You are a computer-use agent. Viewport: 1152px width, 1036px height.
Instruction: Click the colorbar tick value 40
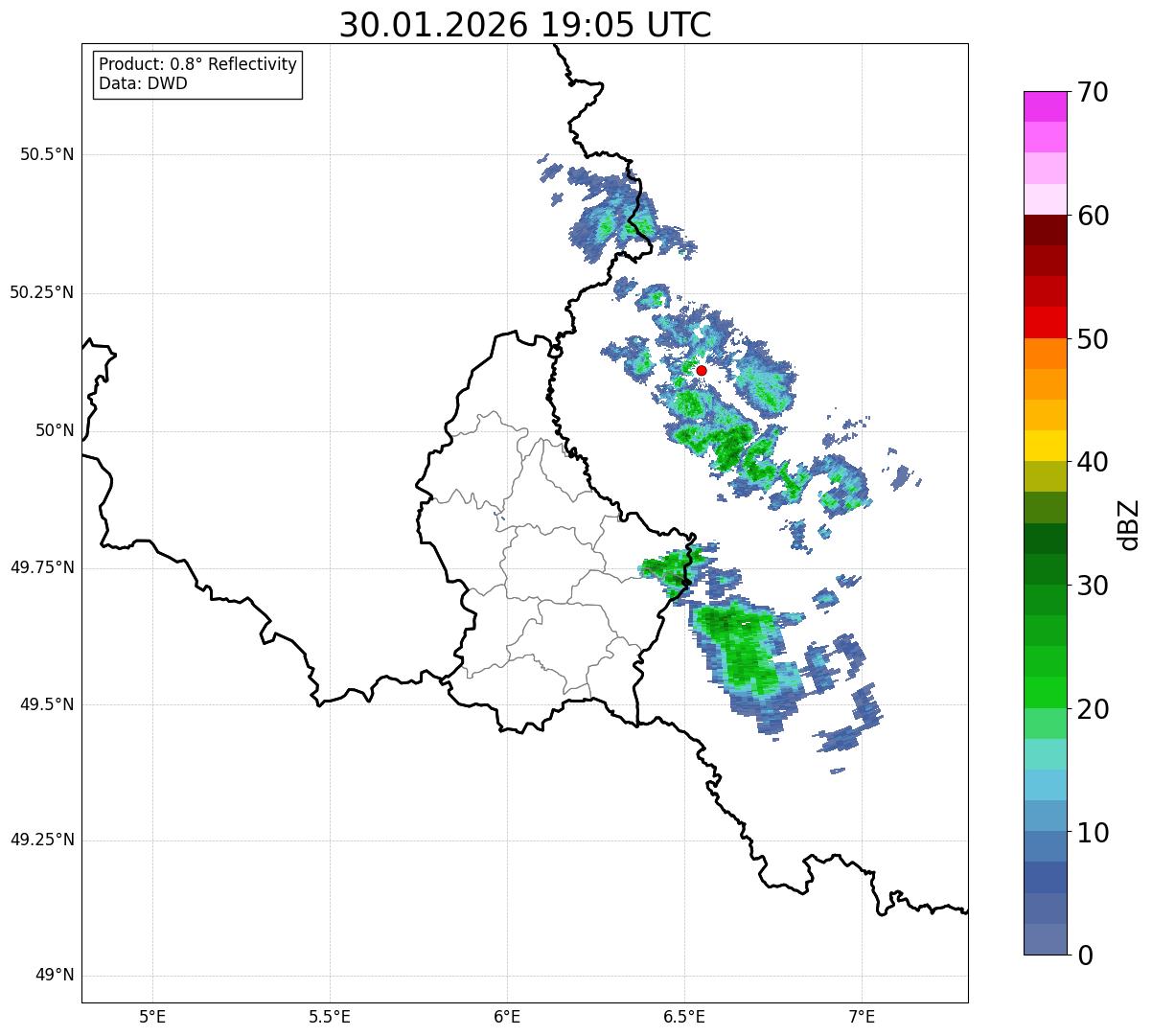1093,462
